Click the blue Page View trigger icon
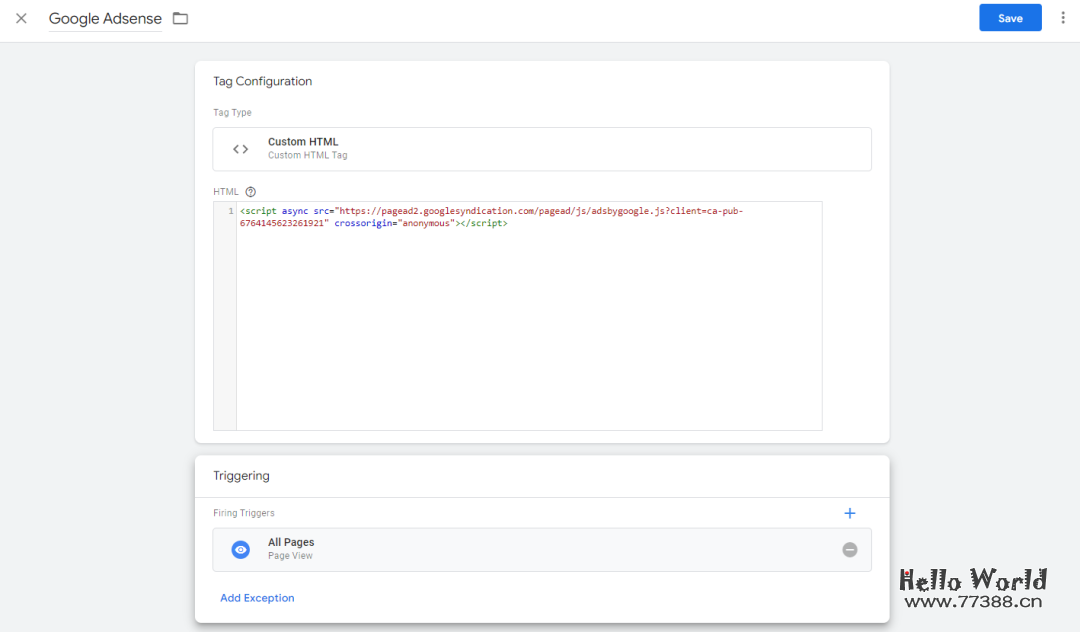 [240, 549]
